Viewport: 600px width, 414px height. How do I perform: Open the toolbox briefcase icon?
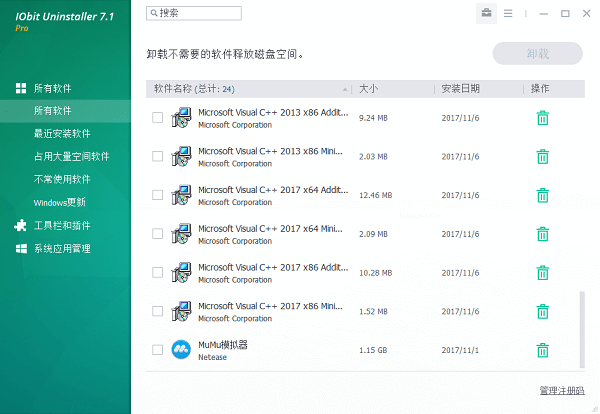pyautogui.click(x=486, y=13)
